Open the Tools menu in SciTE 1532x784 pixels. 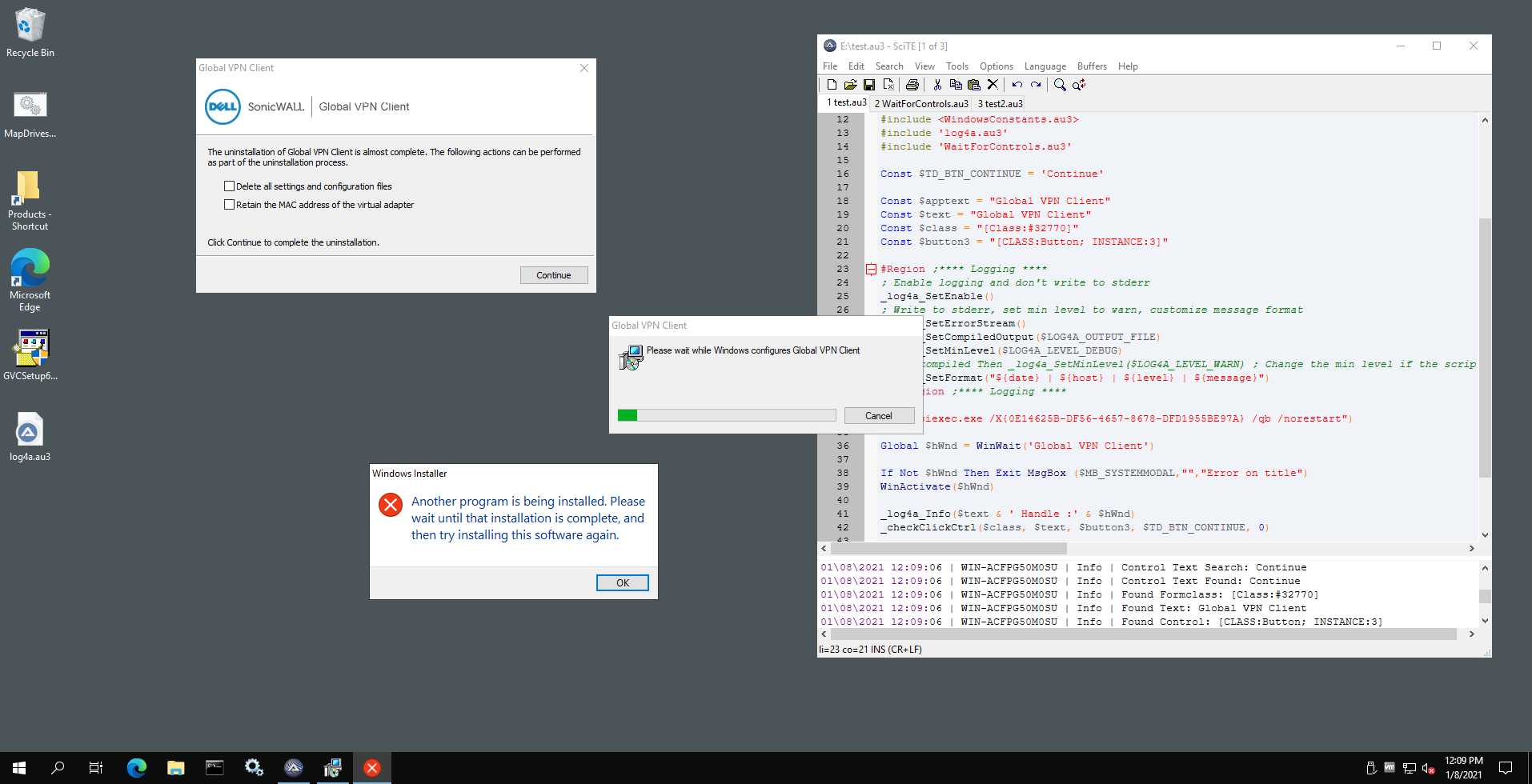[957, 66]
